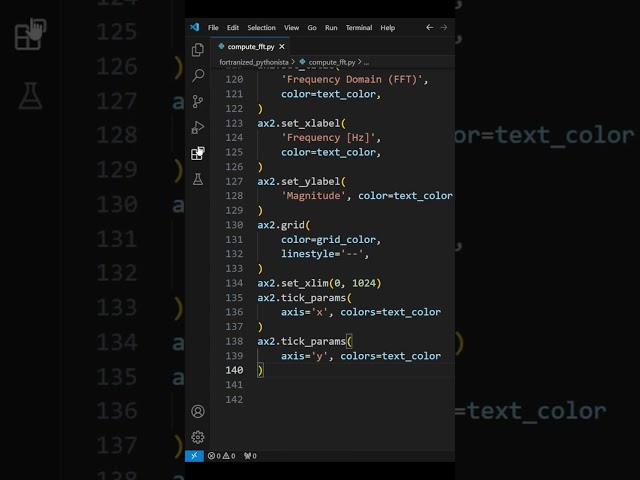The image size is (640, 480).
Task: Click color=text_color on line 125
Action: [328, 152]
